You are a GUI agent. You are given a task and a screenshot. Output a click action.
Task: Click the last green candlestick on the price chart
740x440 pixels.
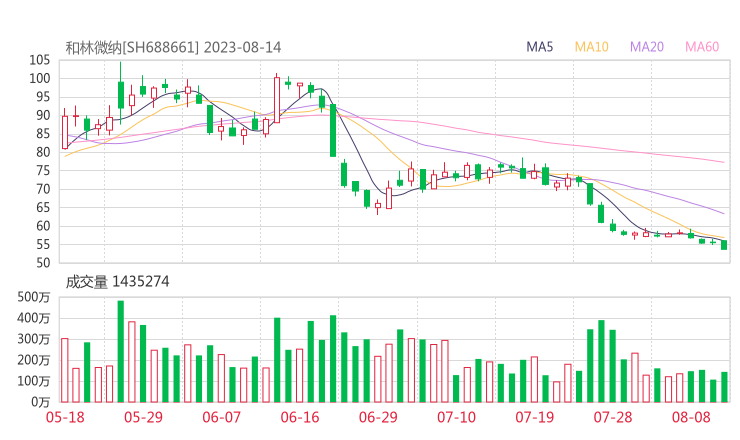click(724, 245)
